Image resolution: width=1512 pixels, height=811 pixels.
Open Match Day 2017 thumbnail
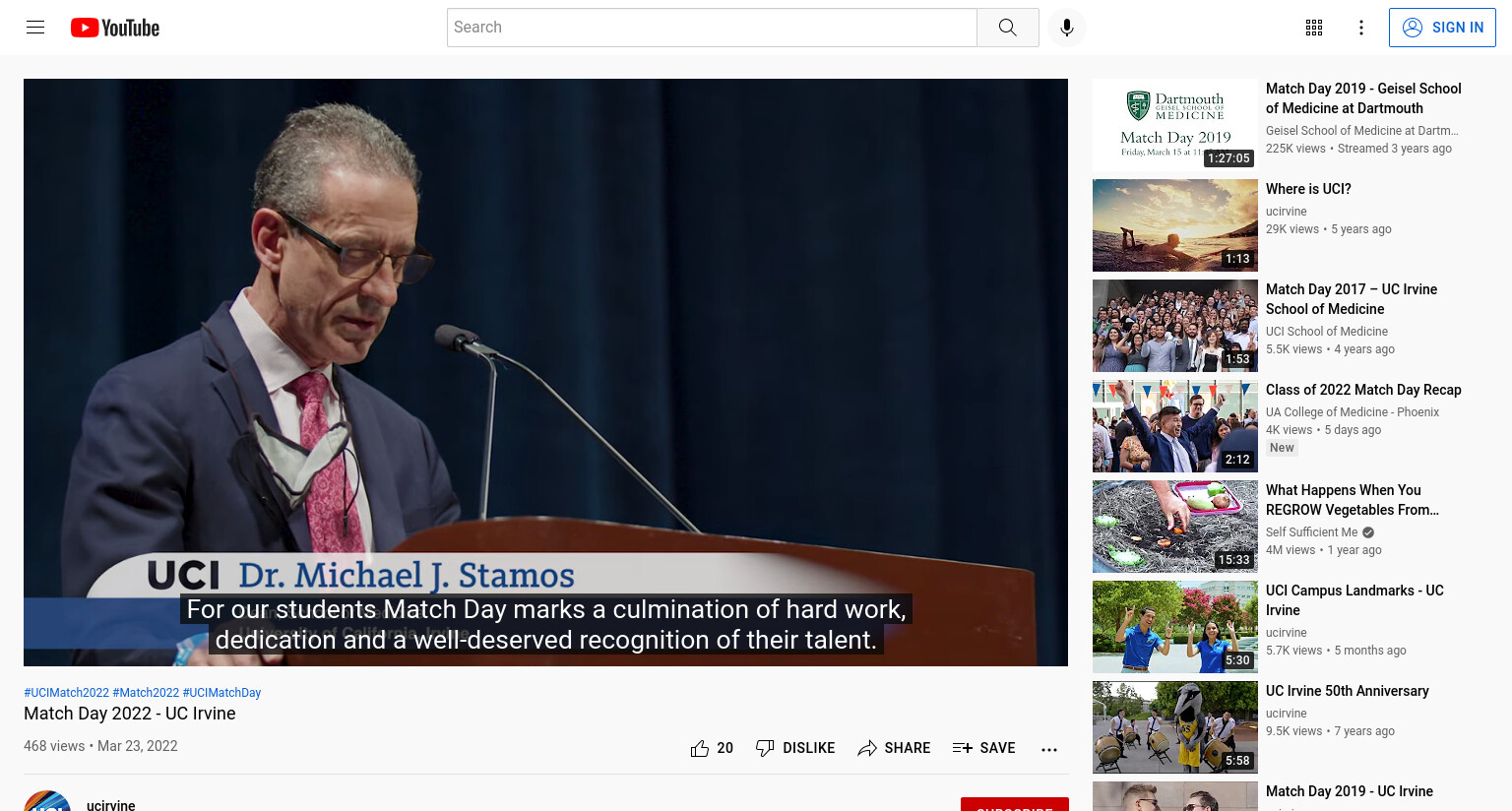[1175, 326]
